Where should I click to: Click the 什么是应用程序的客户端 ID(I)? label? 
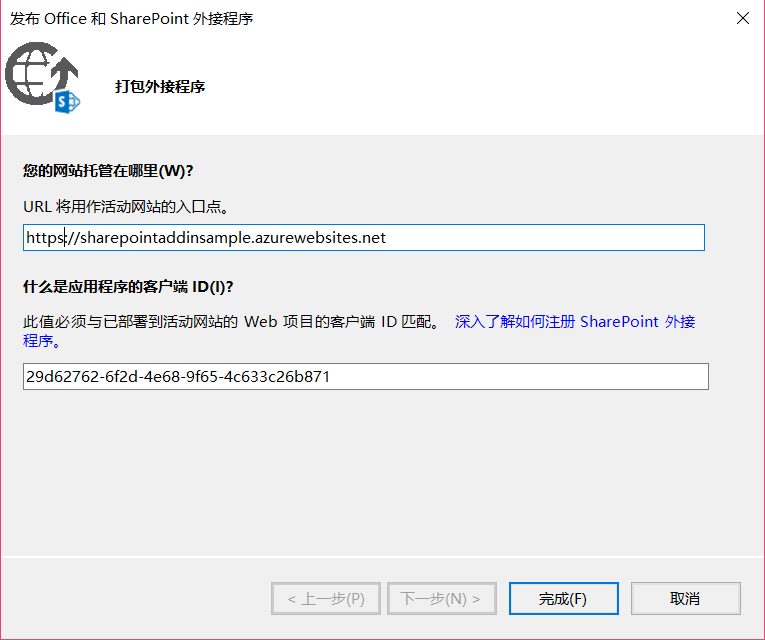tap(128, 287)
